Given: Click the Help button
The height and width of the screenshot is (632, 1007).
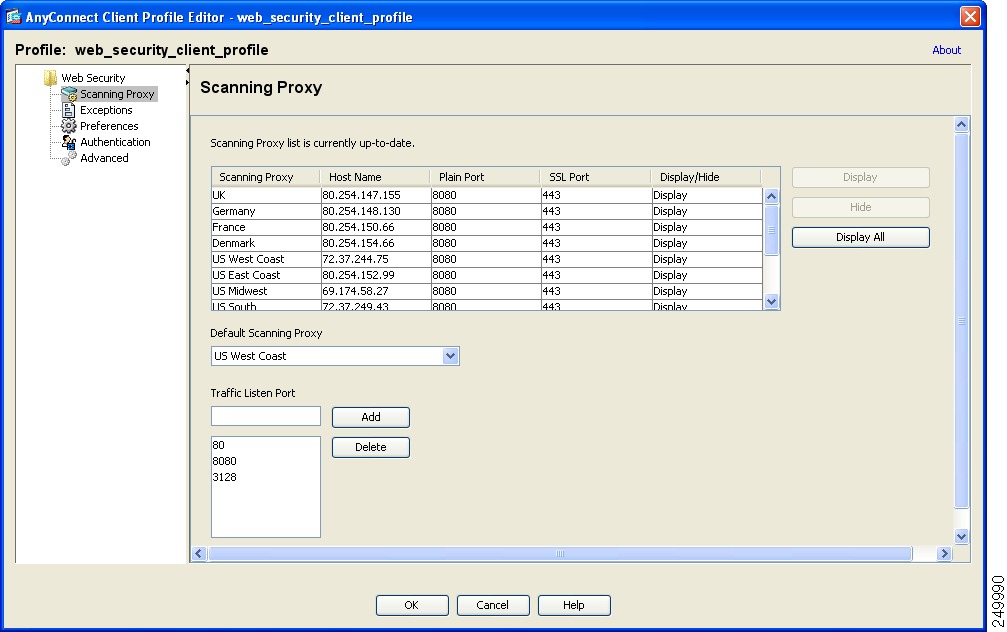Looking at the screenshot, I should point(574,605).
